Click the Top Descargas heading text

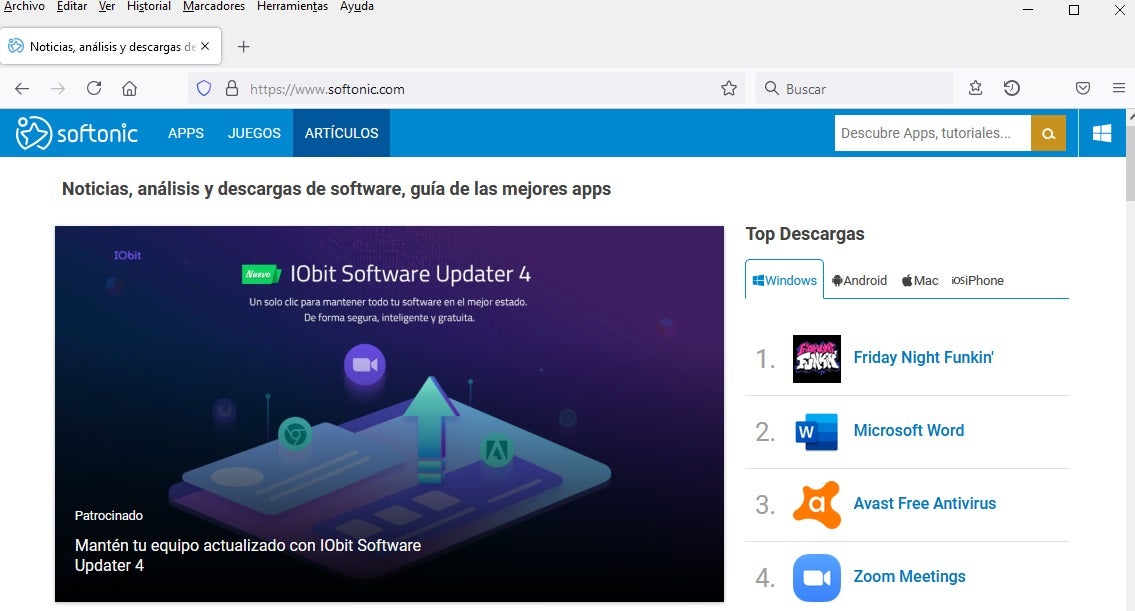click(x=805, y=234)
